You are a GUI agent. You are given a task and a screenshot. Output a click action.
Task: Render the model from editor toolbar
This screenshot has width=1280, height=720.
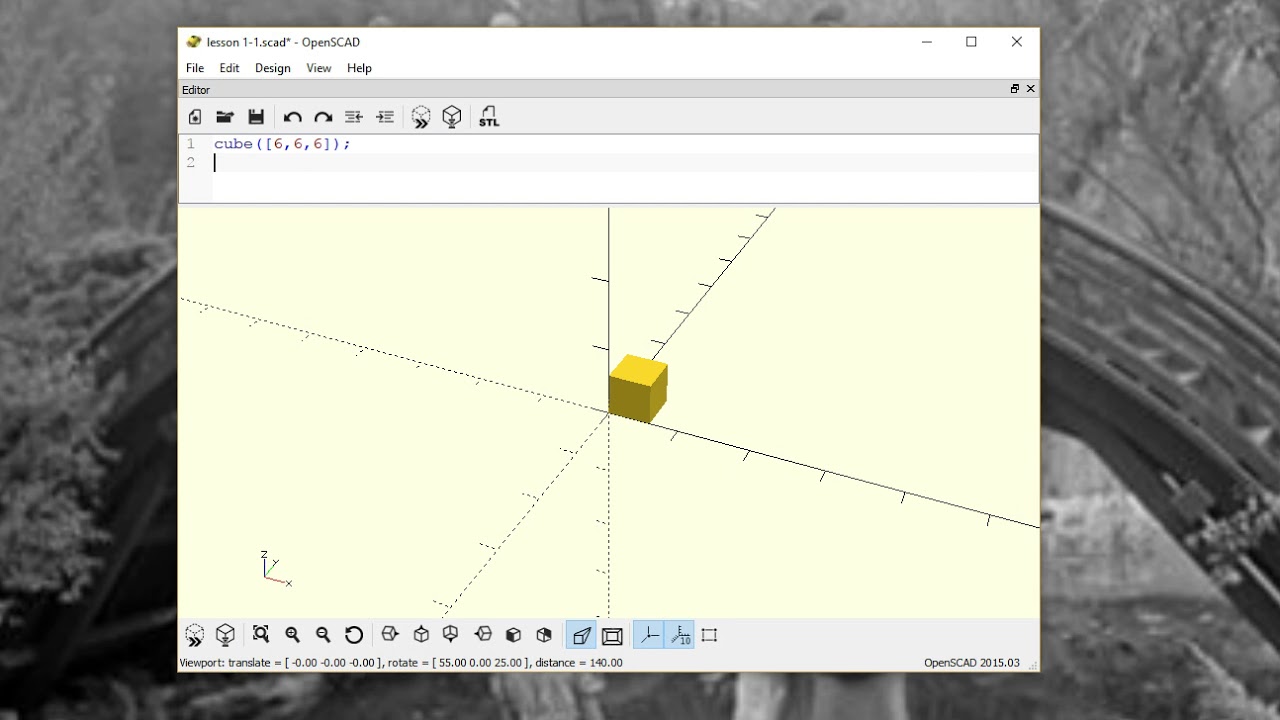(x=452, y=117)
